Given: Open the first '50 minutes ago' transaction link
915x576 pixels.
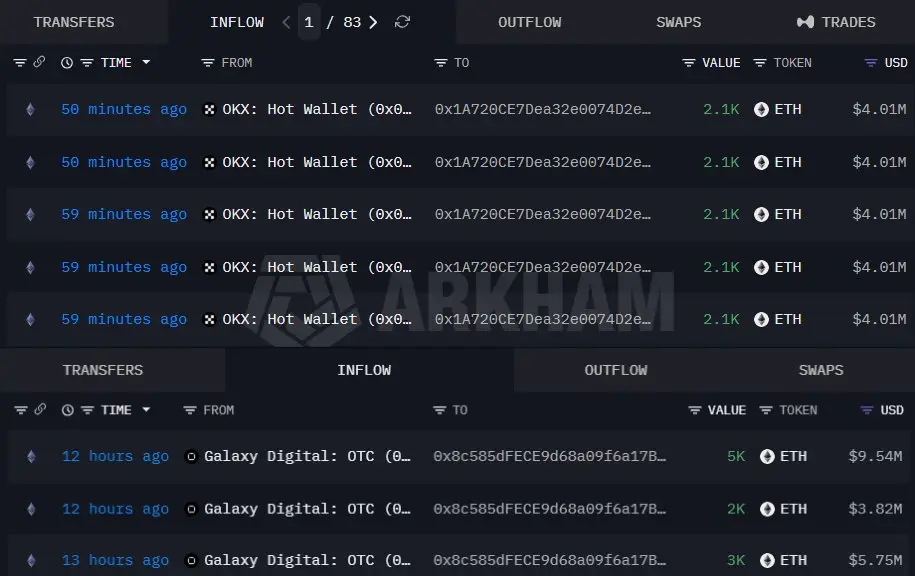Looking at the screenshot, I should click(x=124, y=109).
